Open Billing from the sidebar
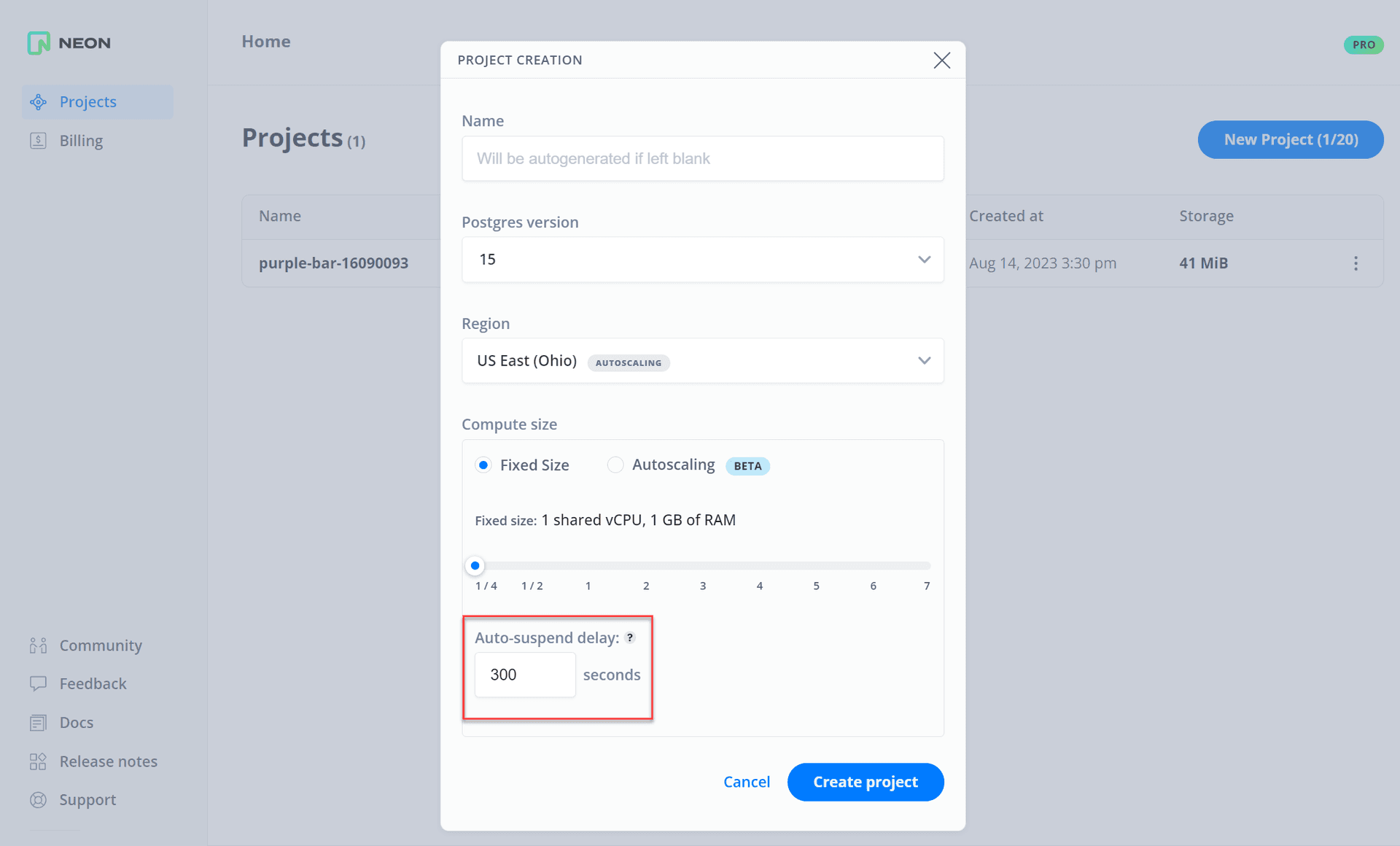 [x=38, y=140]
